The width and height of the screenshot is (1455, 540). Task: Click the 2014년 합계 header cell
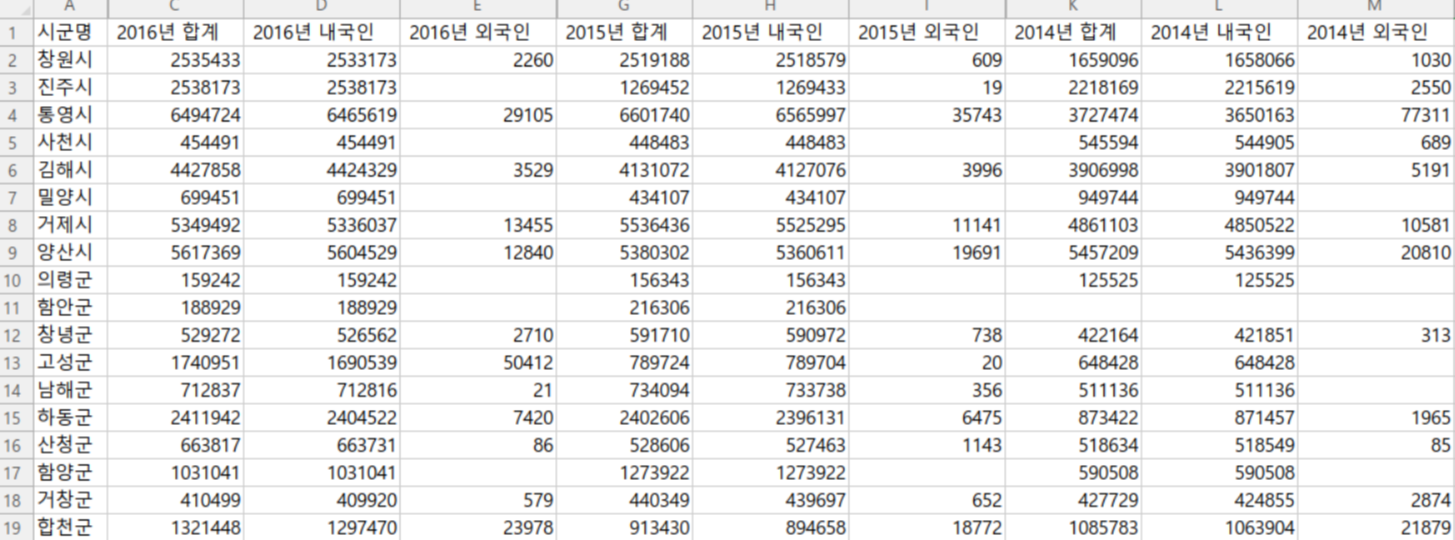[x=1074, y=32]
